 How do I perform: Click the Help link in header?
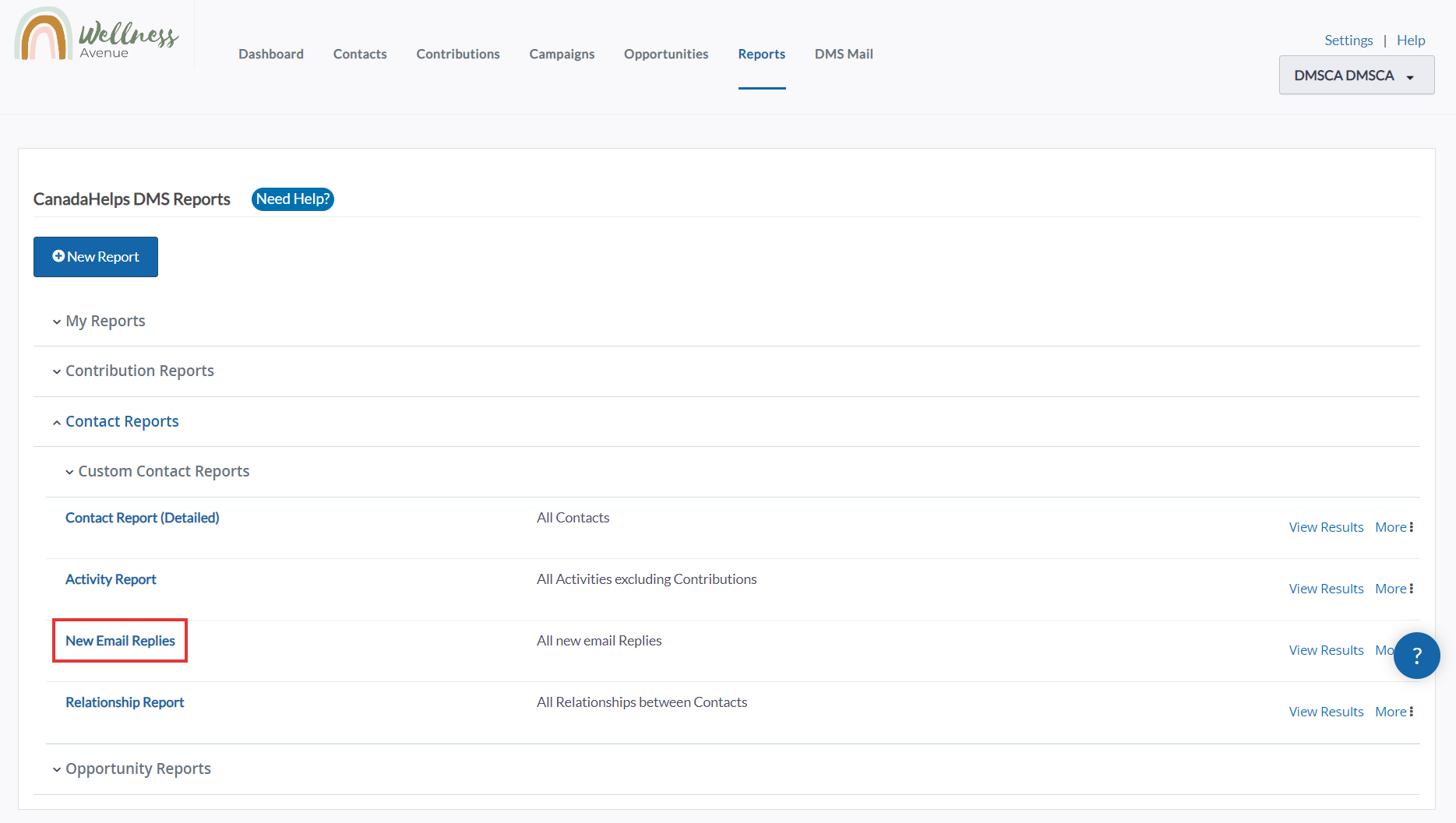tap(1411, 40)
